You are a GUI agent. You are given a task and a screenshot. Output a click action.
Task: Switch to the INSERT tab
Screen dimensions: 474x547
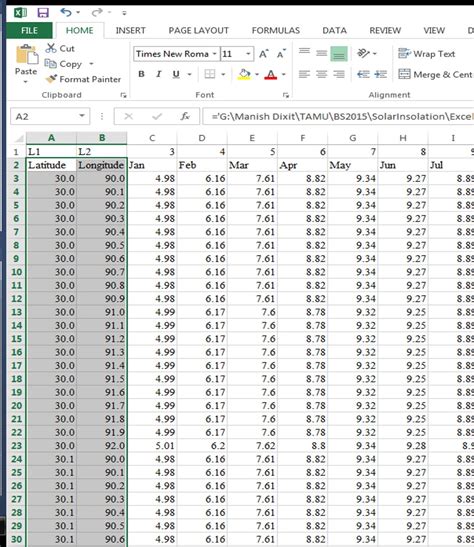tap(130, 30)
